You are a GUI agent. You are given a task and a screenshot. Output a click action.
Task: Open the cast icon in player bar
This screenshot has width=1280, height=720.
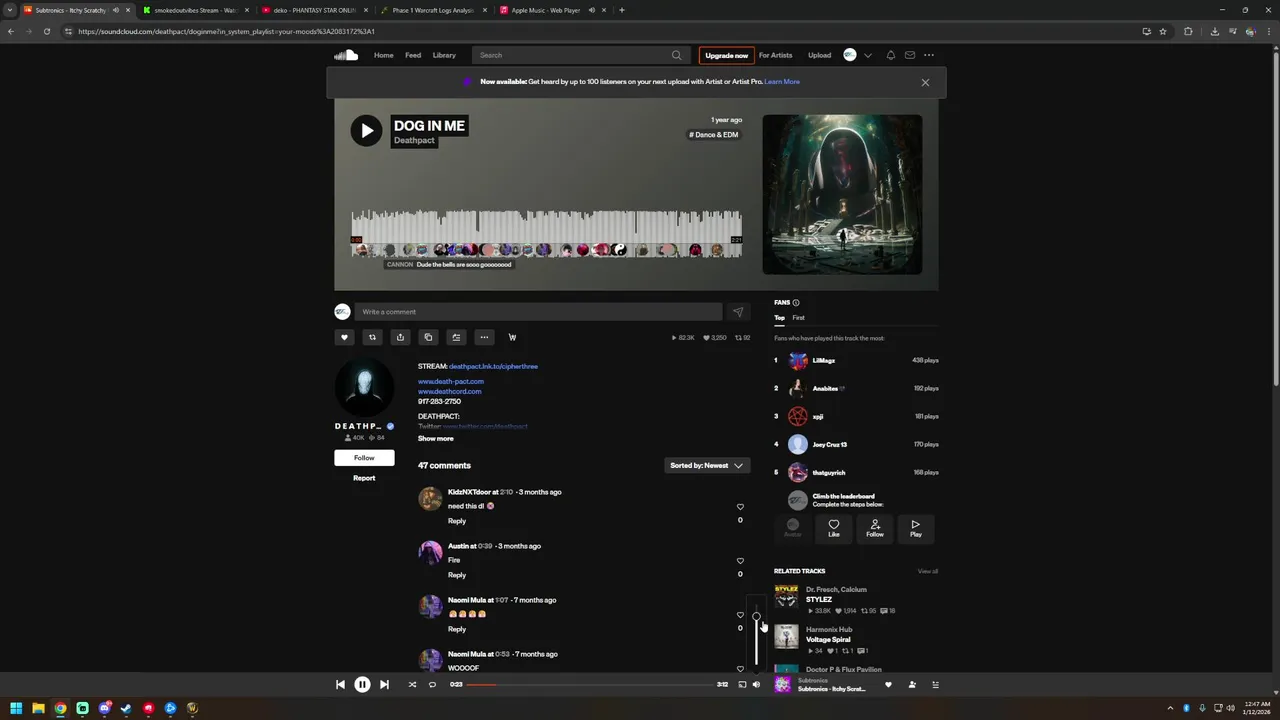(742, 685)
